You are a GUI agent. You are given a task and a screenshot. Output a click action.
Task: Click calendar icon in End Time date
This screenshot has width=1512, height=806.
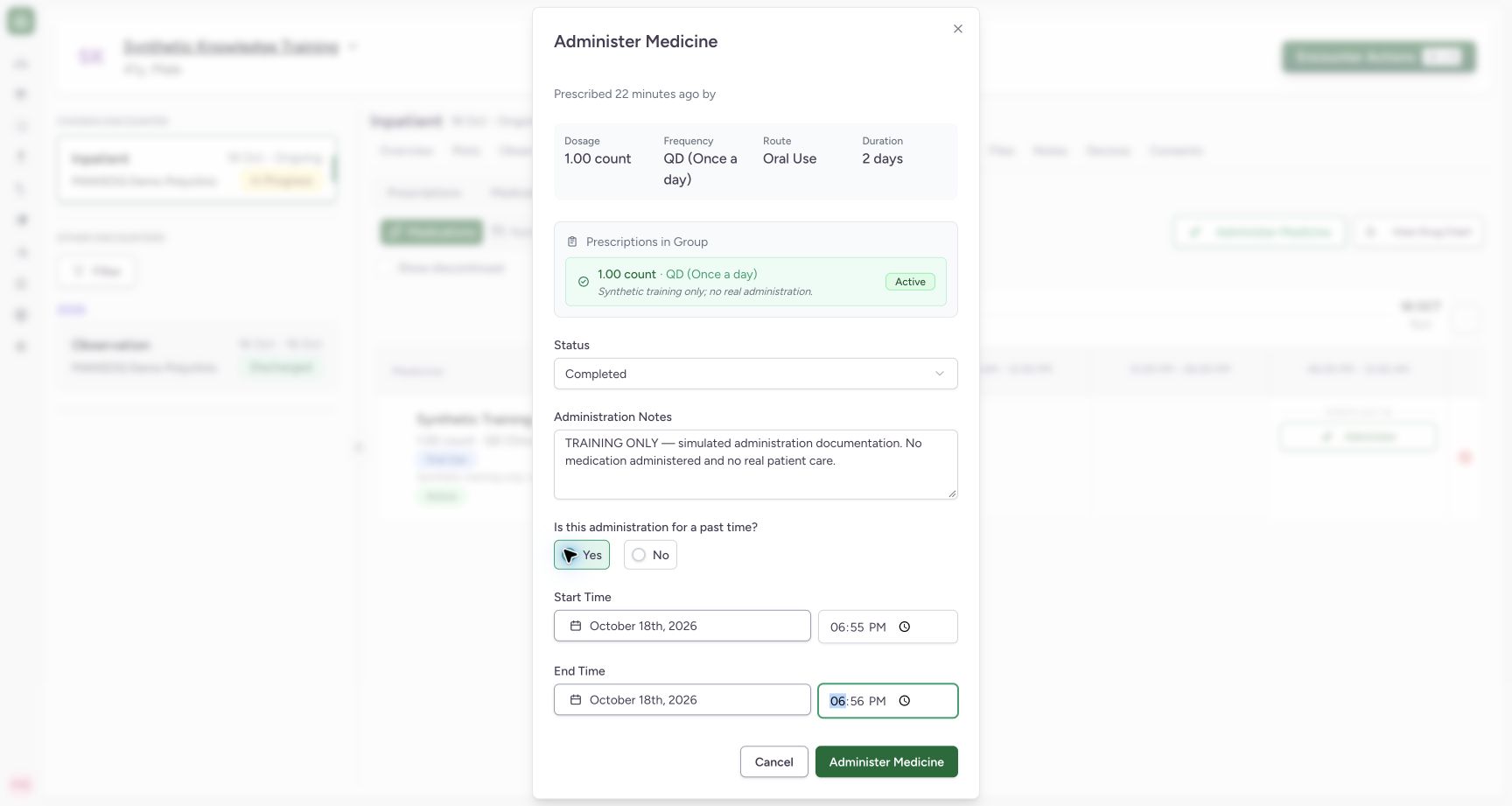coord(576,700)
